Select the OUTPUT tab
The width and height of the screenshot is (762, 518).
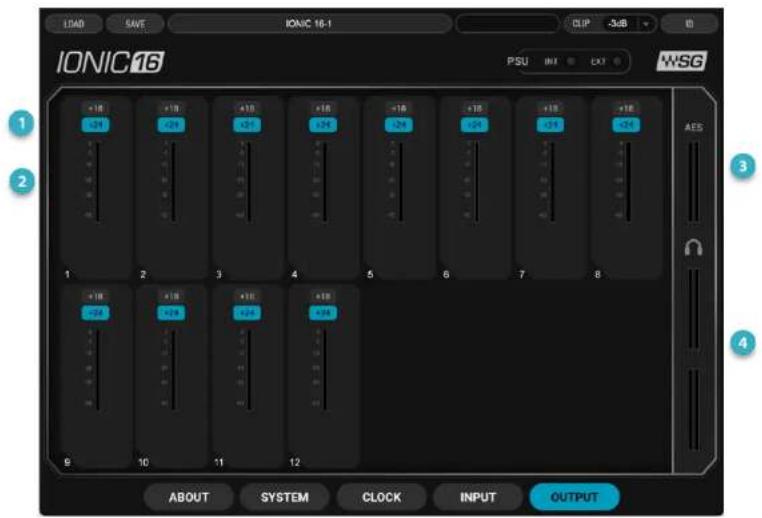tap(574, 497)
